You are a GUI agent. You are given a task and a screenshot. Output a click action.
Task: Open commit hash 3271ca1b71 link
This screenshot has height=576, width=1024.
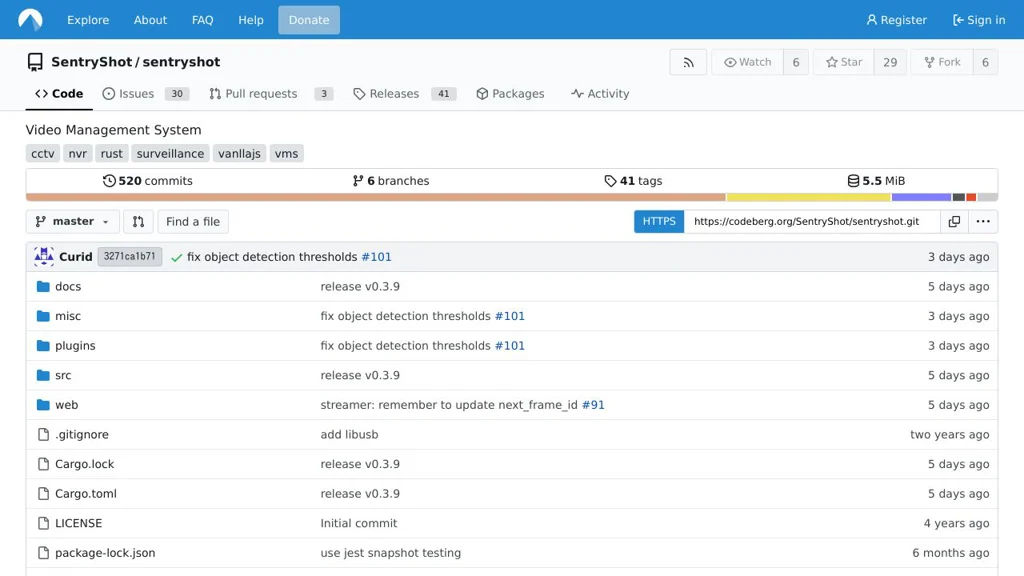point(130,257)
